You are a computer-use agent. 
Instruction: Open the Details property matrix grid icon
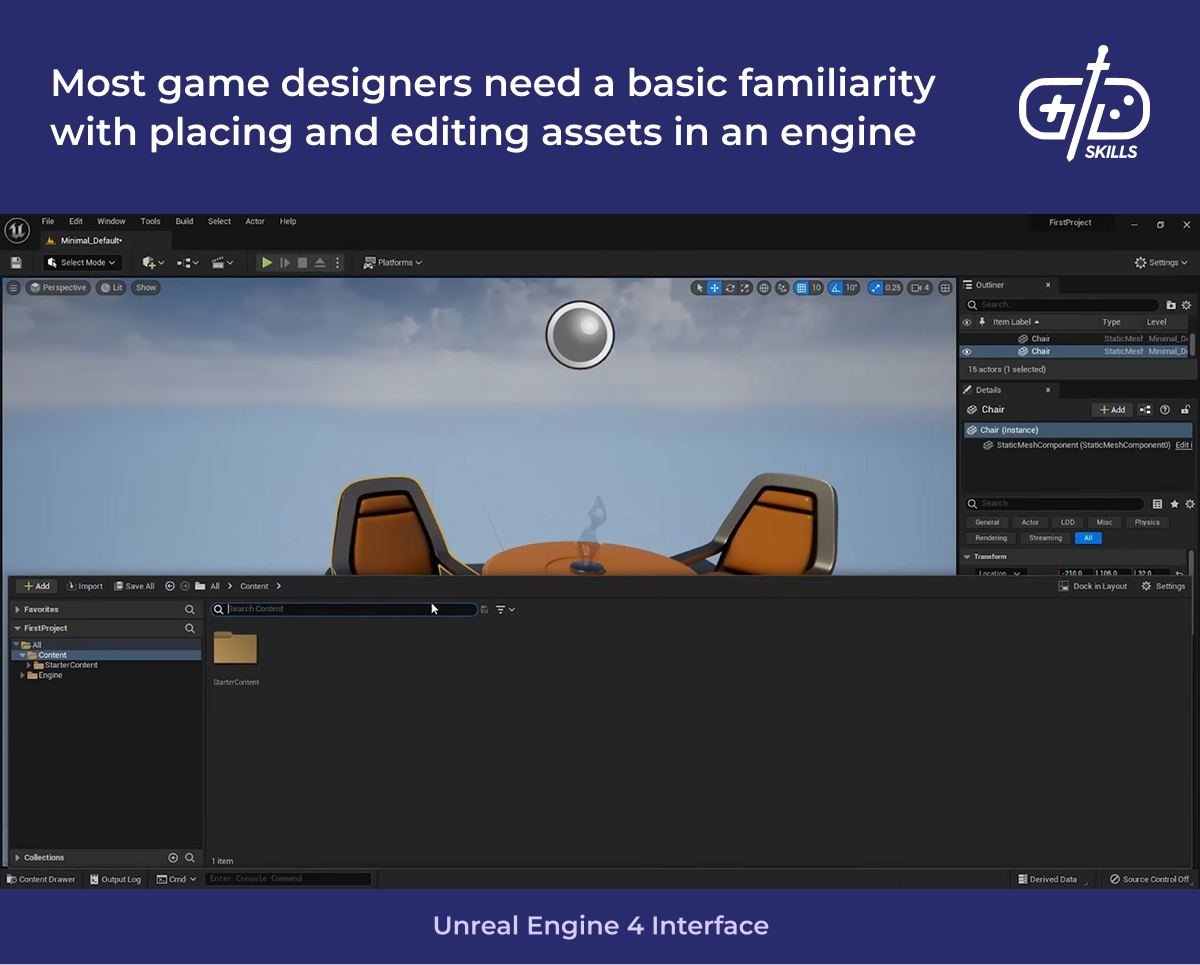click(1157, 504)
